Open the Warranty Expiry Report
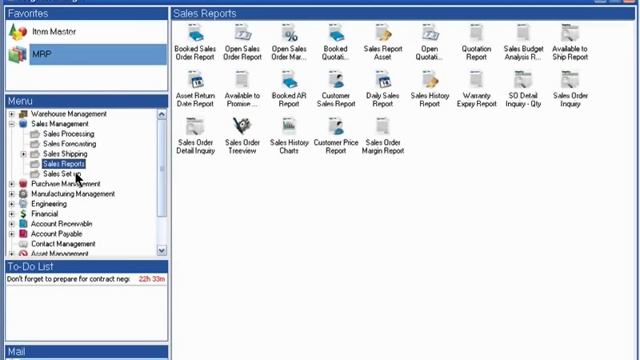The width and height of the screenshot is (640, 360). [476, 89]
